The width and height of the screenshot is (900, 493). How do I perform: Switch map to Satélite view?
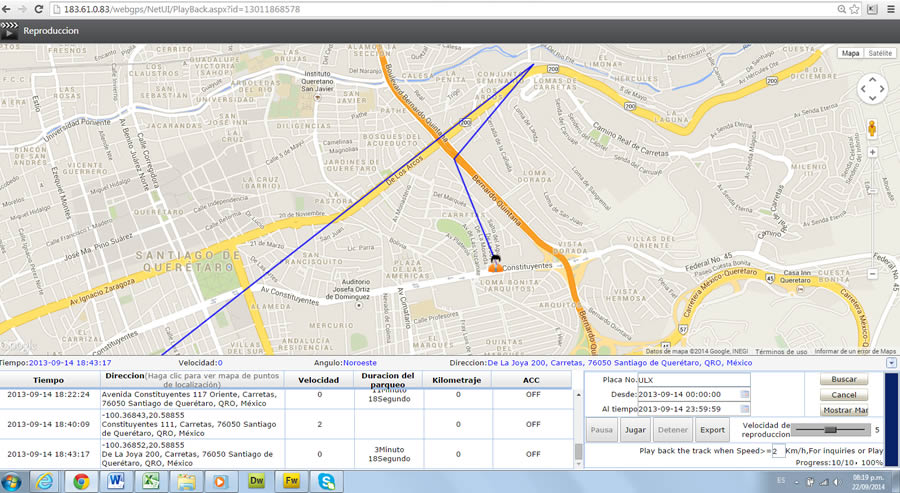point(880,53)
